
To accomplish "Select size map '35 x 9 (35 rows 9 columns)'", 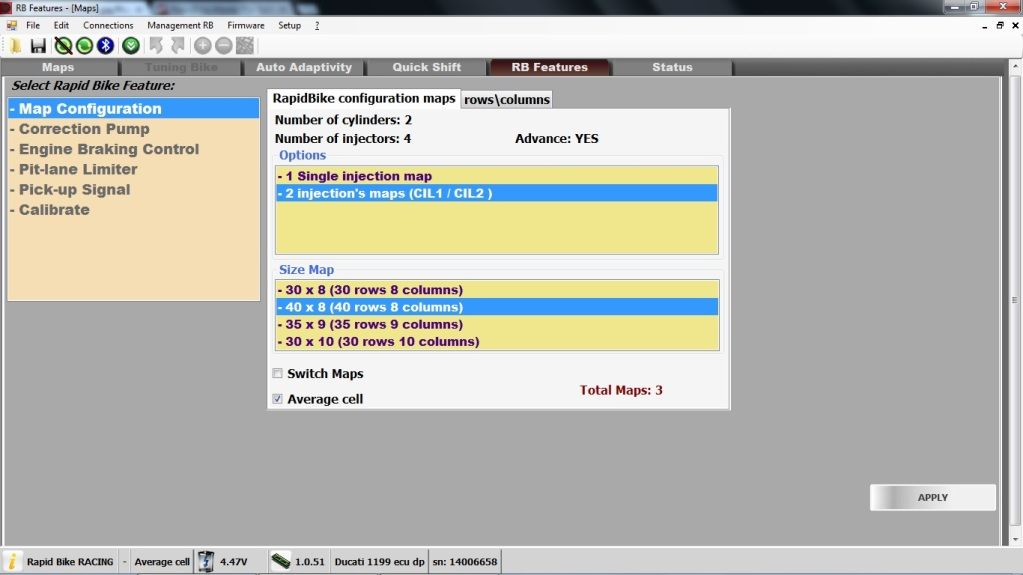I will click(497, 324).
